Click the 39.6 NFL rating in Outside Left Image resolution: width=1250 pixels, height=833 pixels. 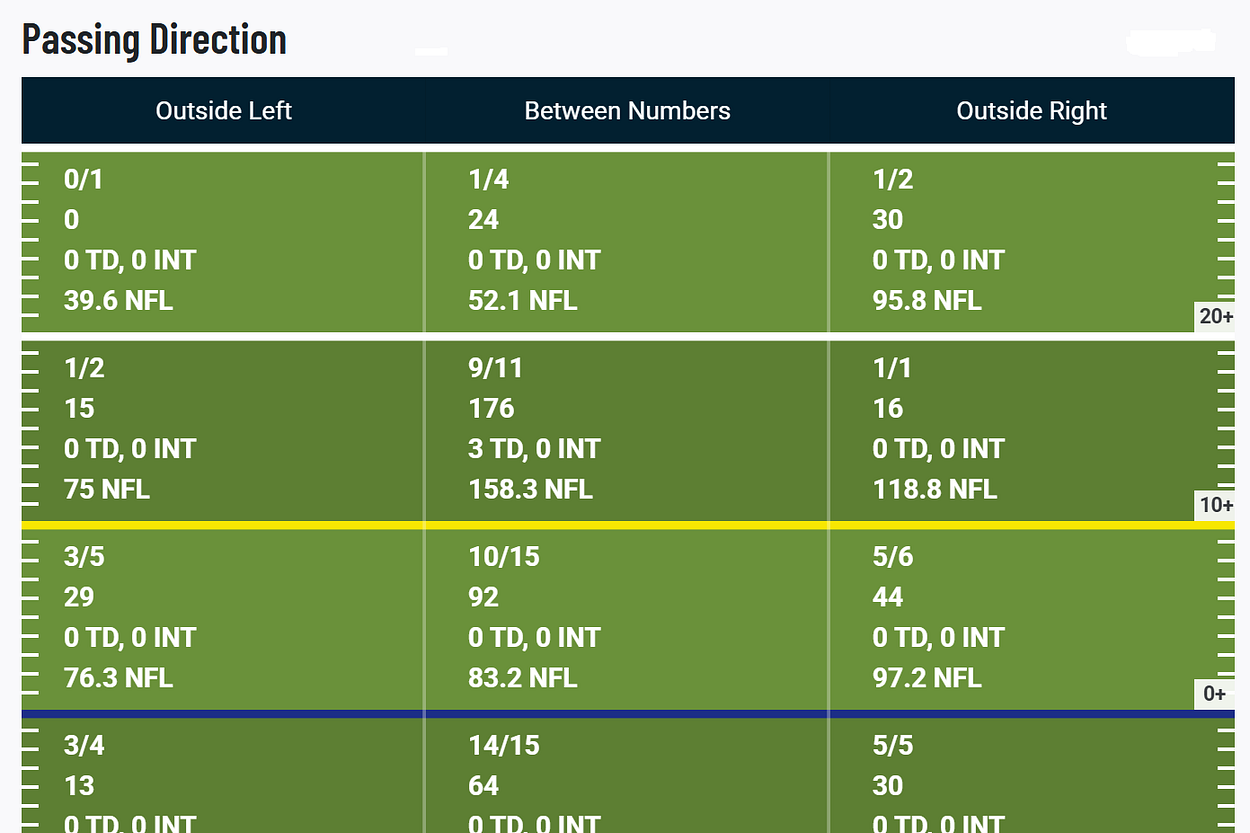pyautogui.click(x=118, y=300)
